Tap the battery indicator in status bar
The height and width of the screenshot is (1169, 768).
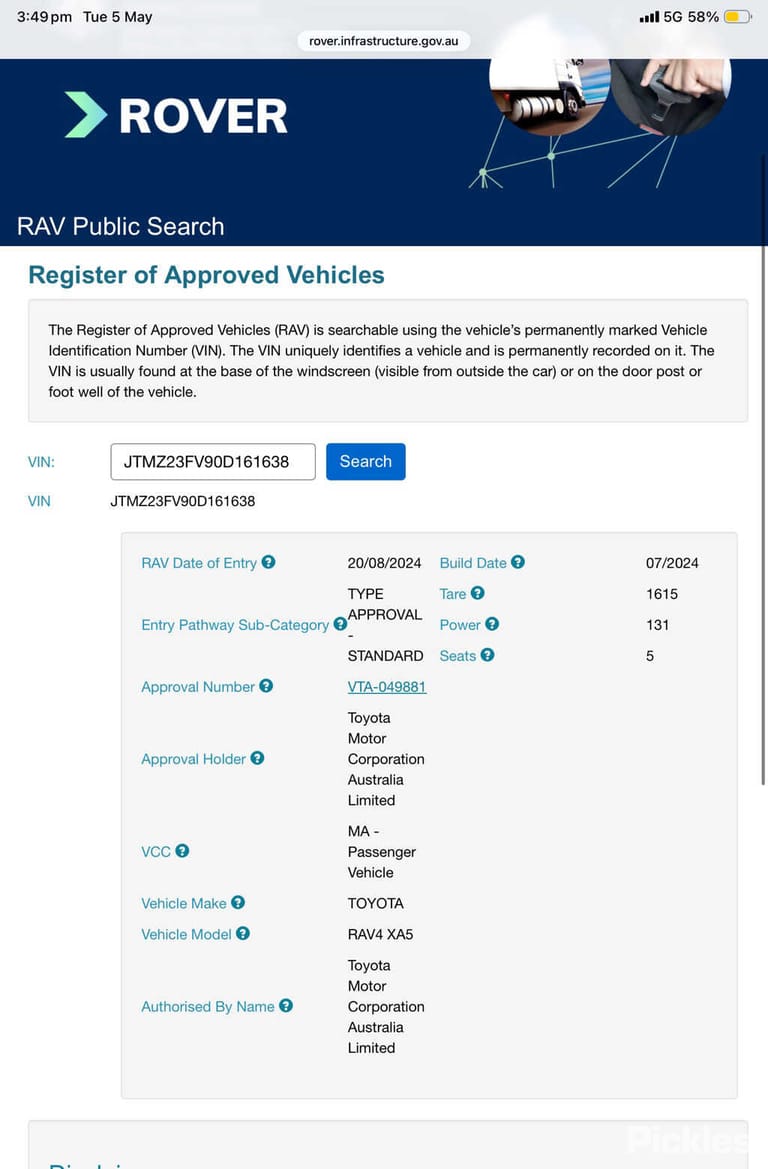(x=737, y=16)
